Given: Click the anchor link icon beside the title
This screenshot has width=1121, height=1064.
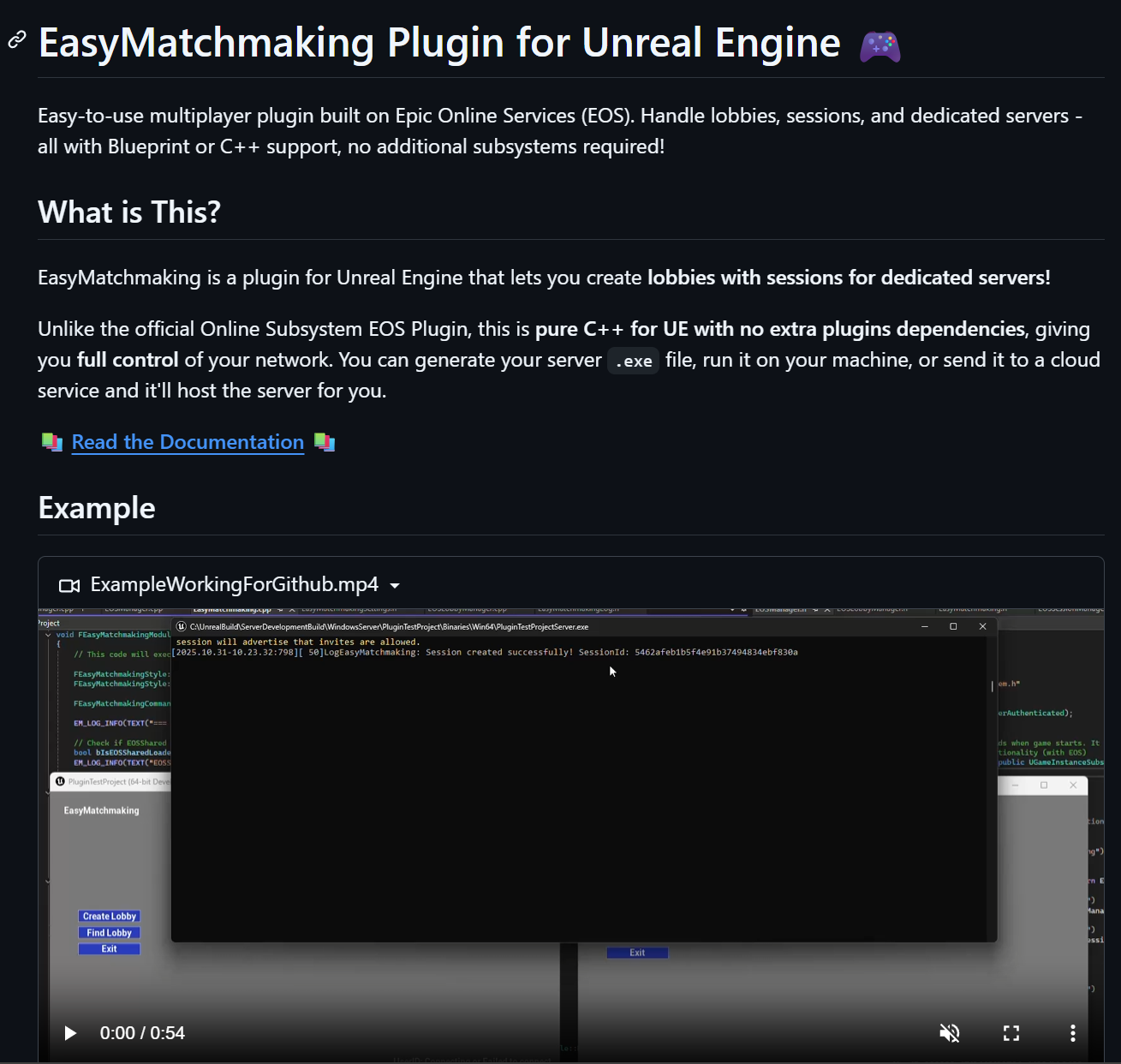Looking at the screenshot, I should pyautogui.click(x=17, y=39).
